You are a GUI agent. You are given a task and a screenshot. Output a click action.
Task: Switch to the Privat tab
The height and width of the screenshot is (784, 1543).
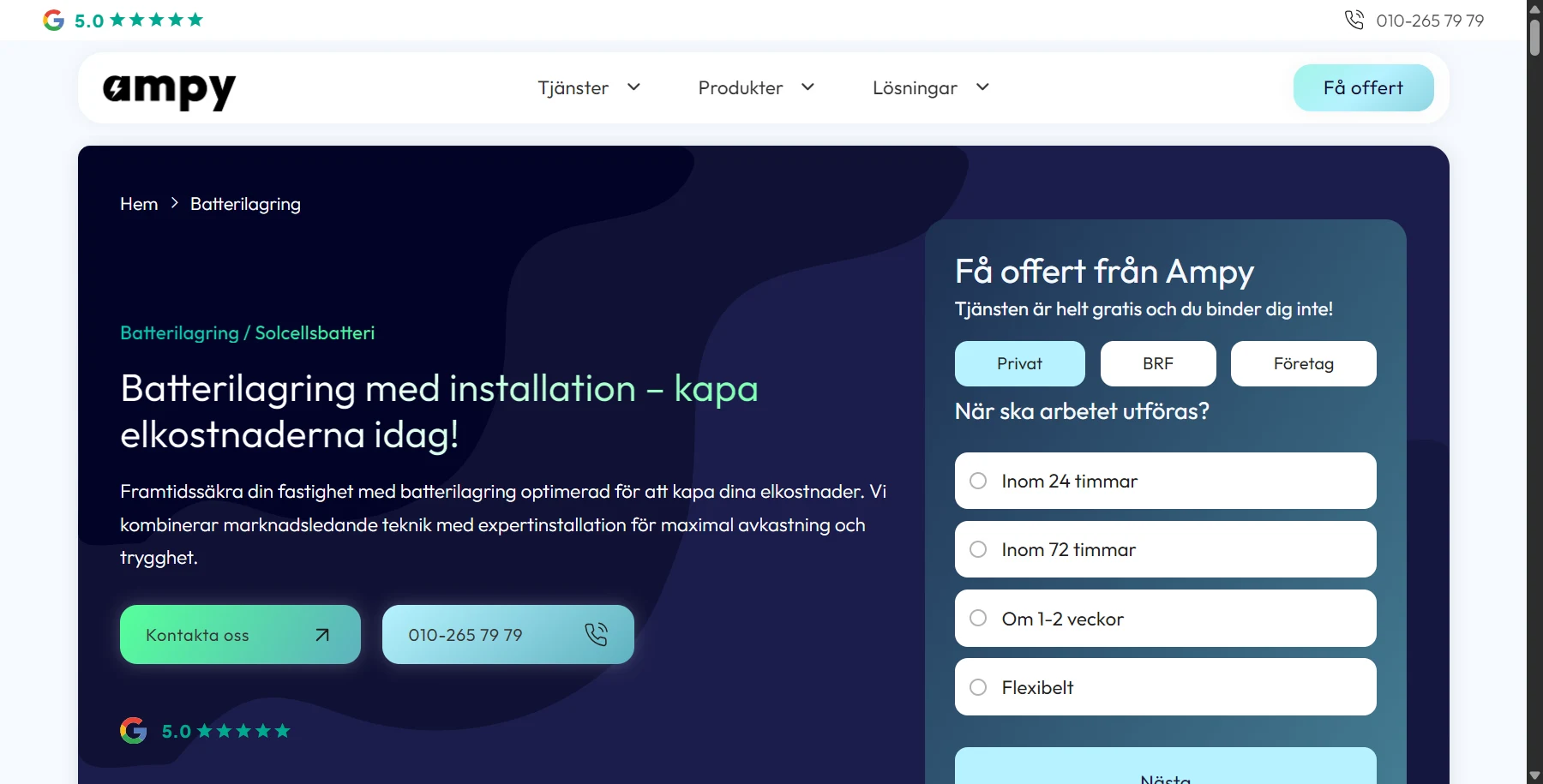1019,363
